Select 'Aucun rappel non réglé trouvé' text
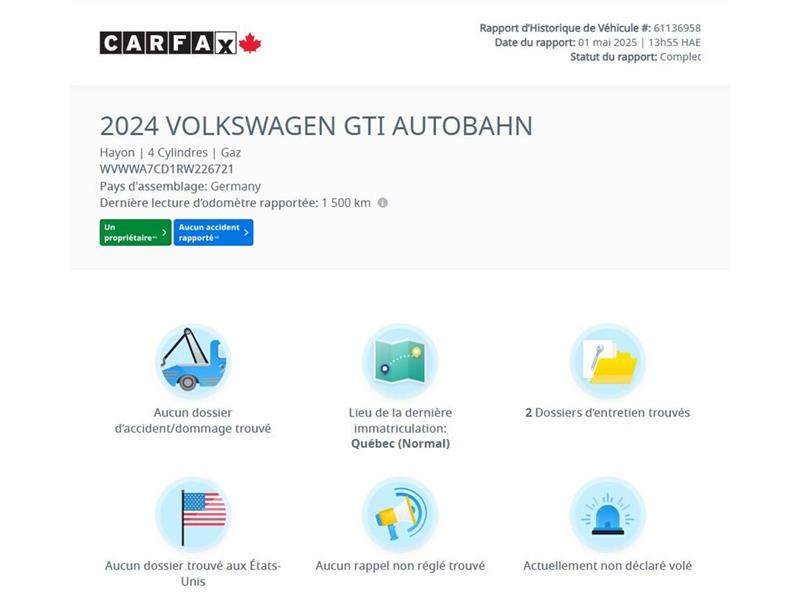Viewport: 800px width, 600px height. pyautogui.click(x=400, y=566)
